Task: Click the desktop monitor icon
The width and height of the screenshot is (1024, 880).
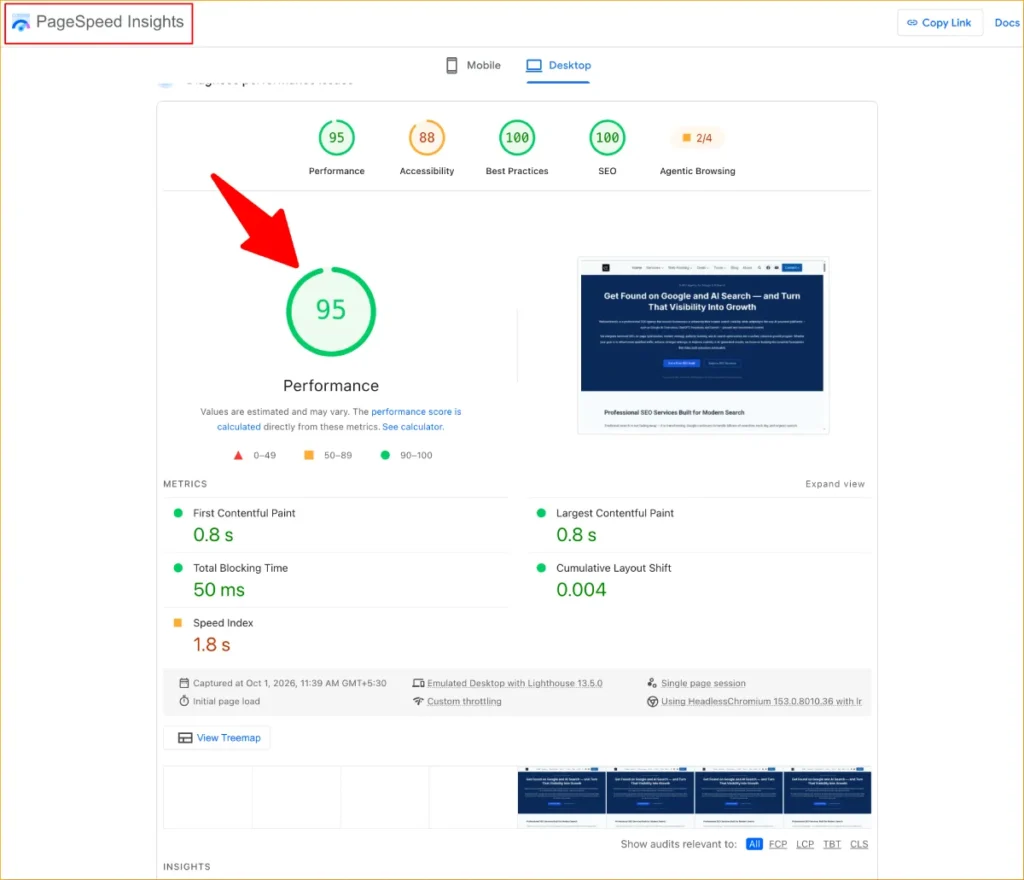Action: coord(534,65)
